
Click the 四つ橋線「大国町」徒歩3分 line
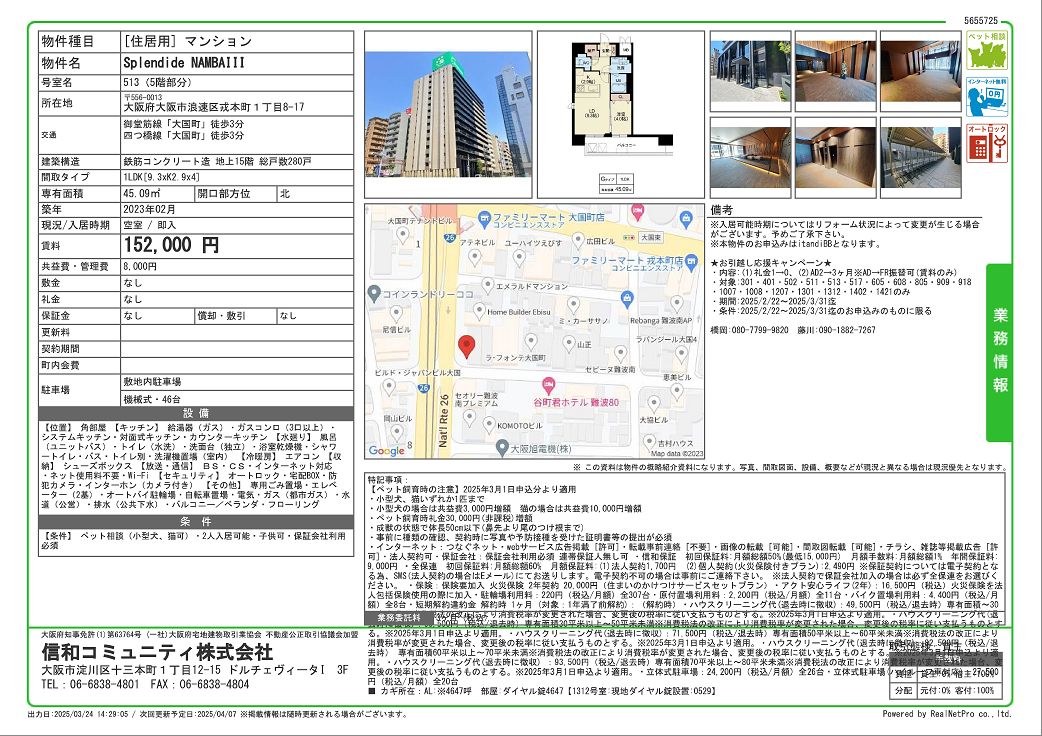pyautogui.click(x=183, y=136)
